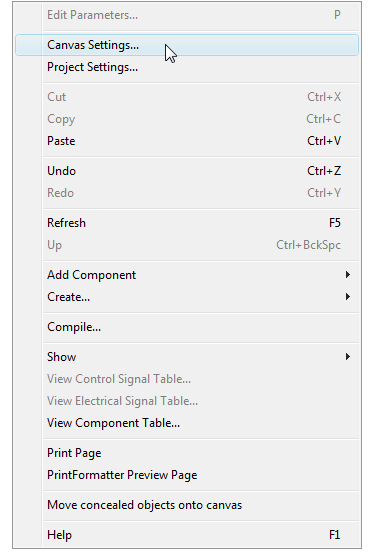Image resolution: width=374 pixels, height=552 pixels.
Task: Click Refresh menu entry
Action: pos(187,223)
